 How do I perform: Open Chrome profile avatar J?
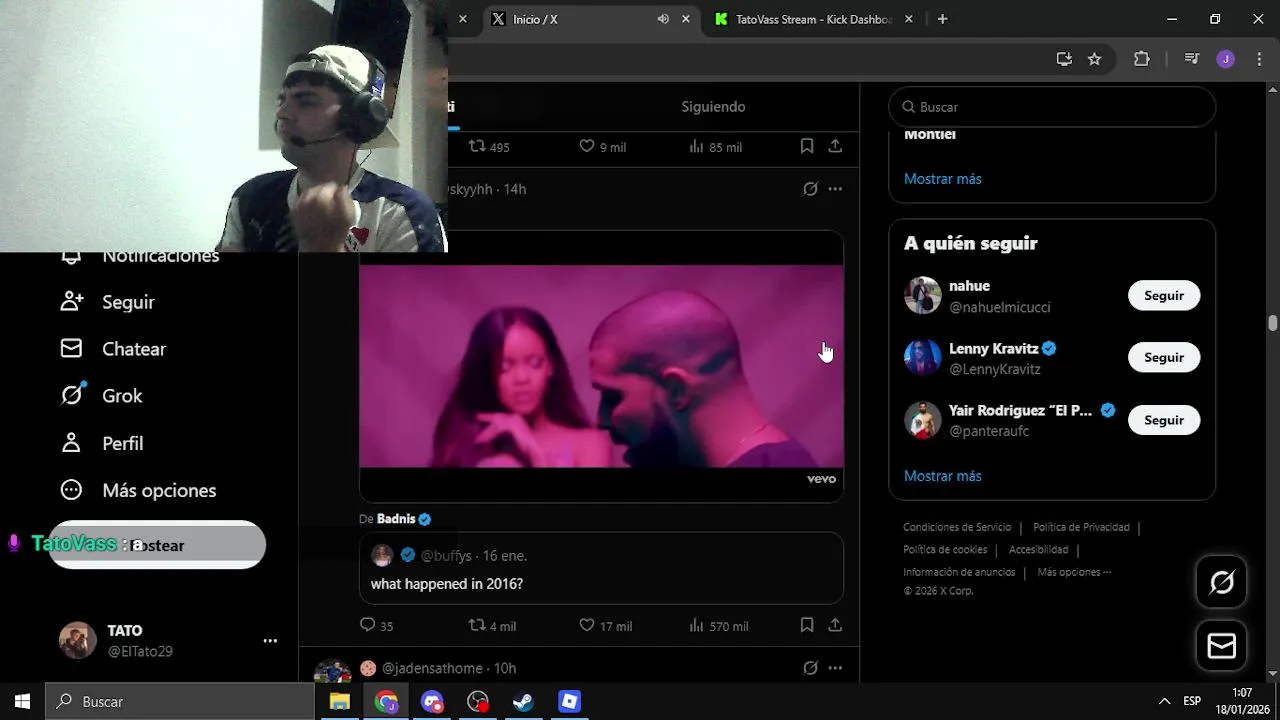[1225, 59]
